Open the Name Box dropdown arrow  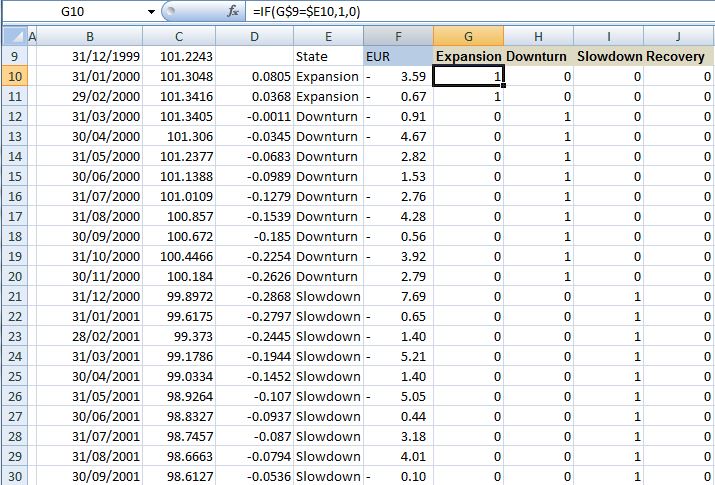pos(151,12)
